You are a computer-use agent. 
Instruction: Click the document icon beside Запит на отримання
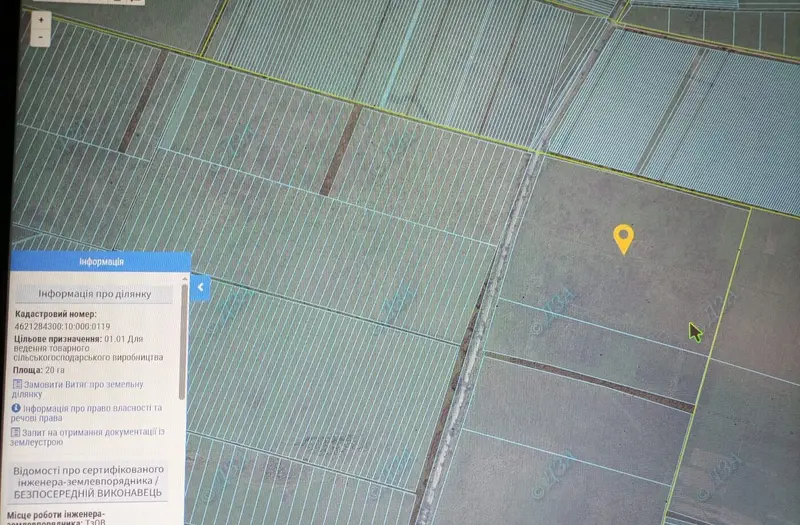click(x=15, y=432)
